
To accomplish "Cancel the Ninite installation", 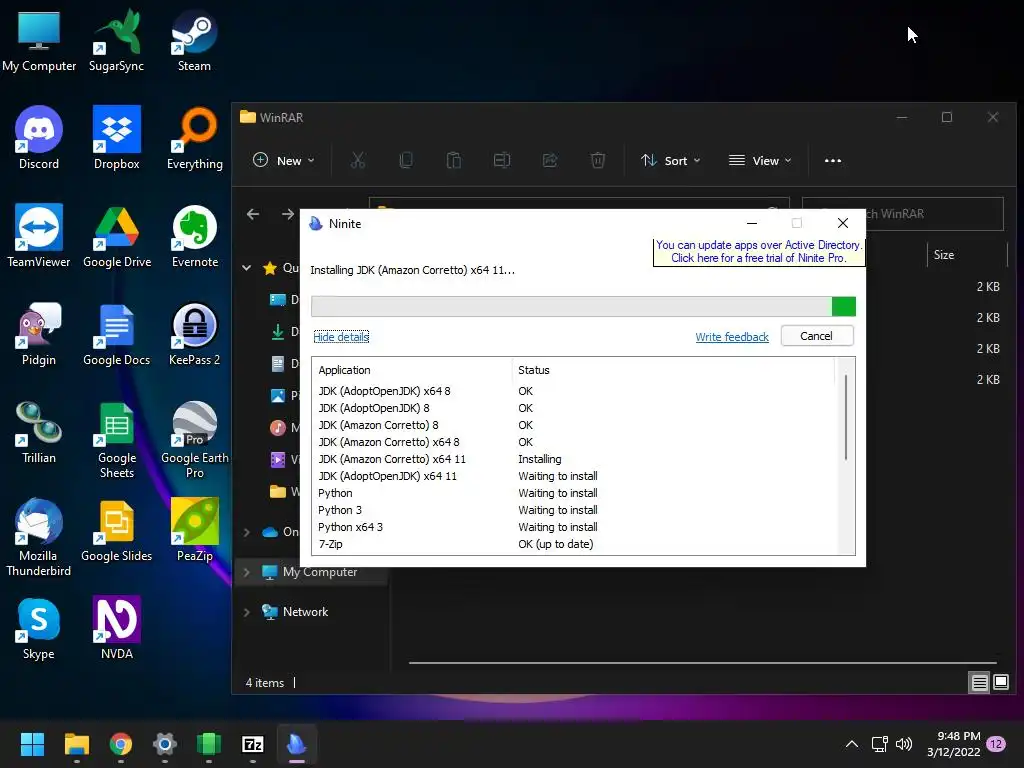I will (x=816, y=336).
